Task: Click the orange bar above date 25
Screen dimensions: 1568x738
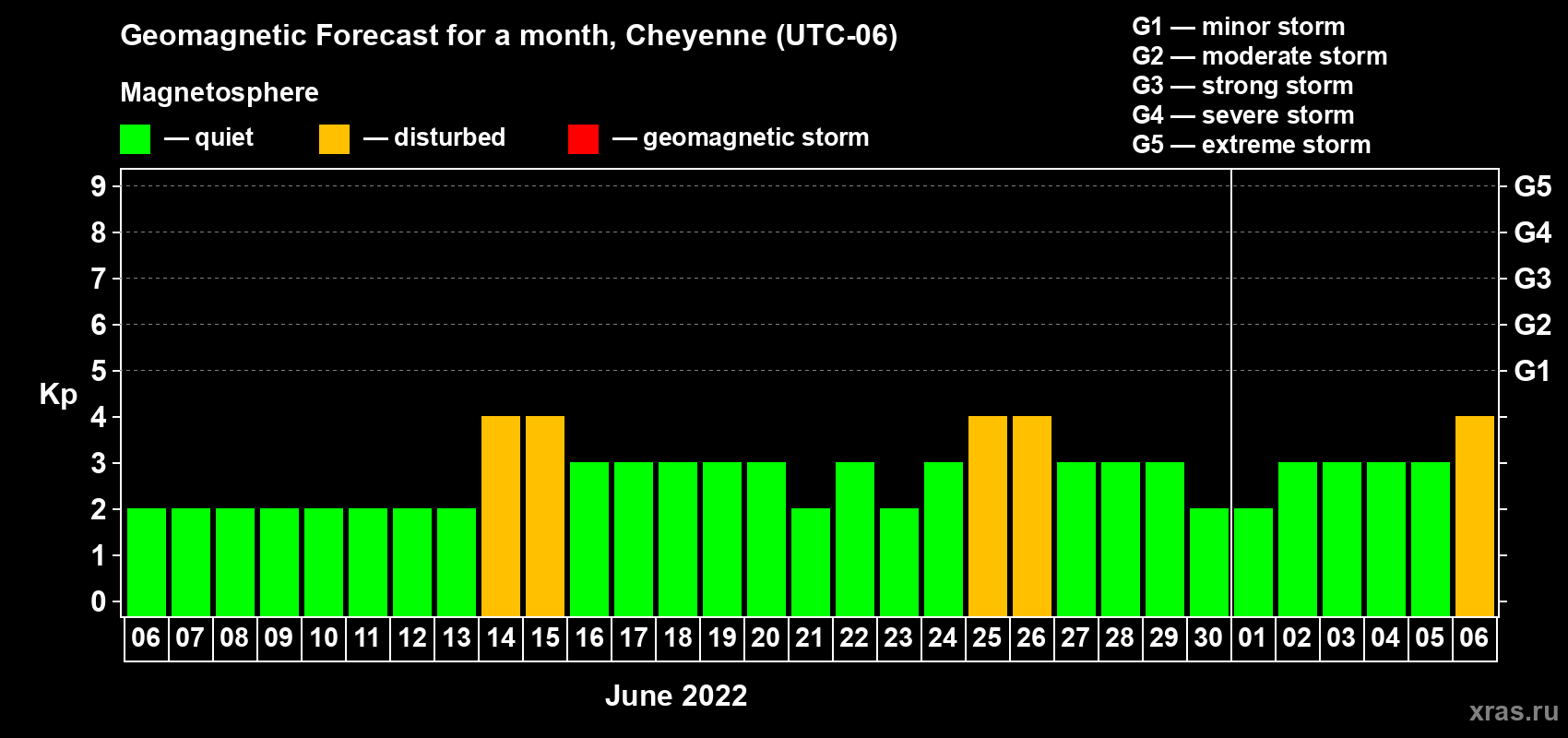Action: click(988, 517)
